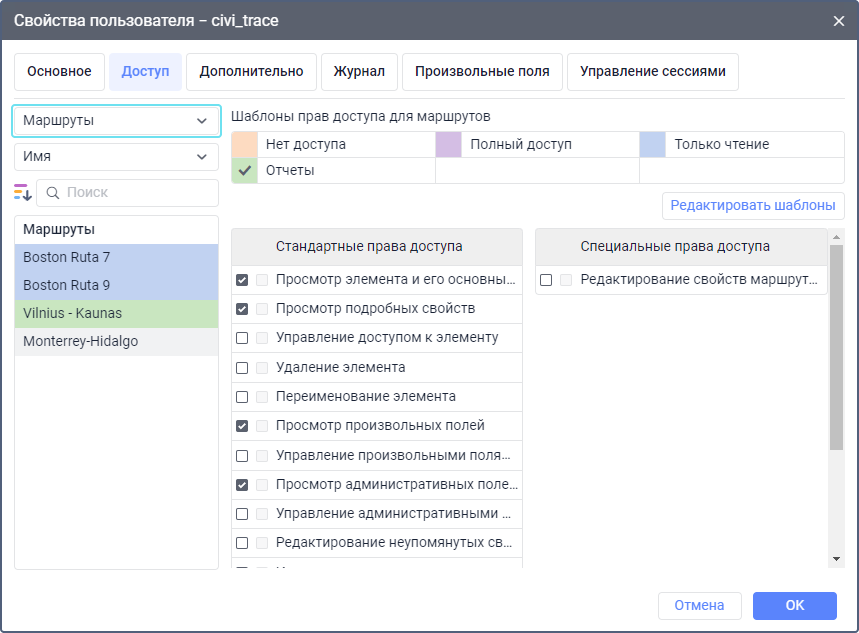The image size is (859, 633).
Task: Click scrollbar down arrow in rights panel
Action: point(836,558)
